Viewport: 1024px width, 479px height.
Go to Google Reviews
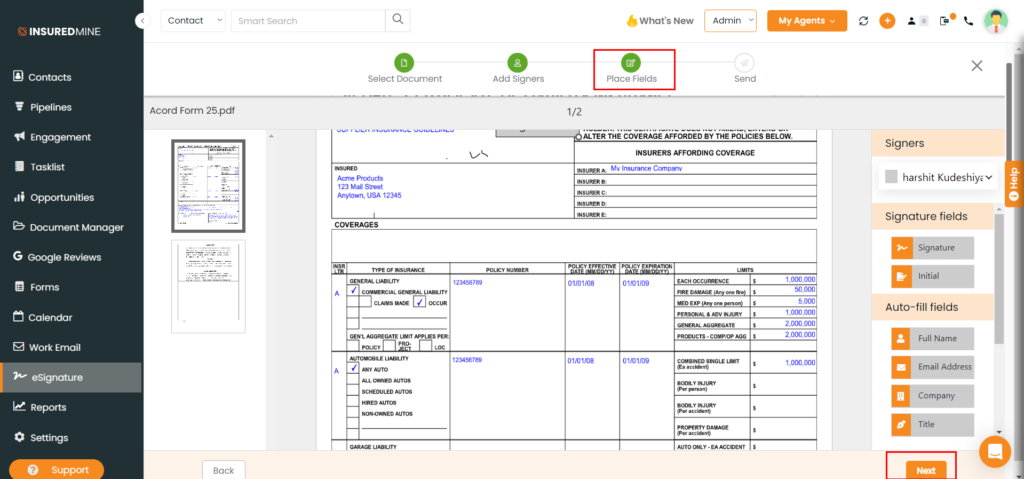click(x=57, y=257)
